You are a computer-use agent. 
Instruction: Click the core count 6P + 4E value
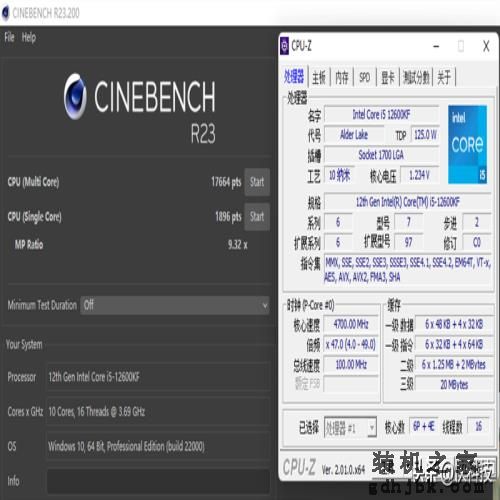coord(424,426)
